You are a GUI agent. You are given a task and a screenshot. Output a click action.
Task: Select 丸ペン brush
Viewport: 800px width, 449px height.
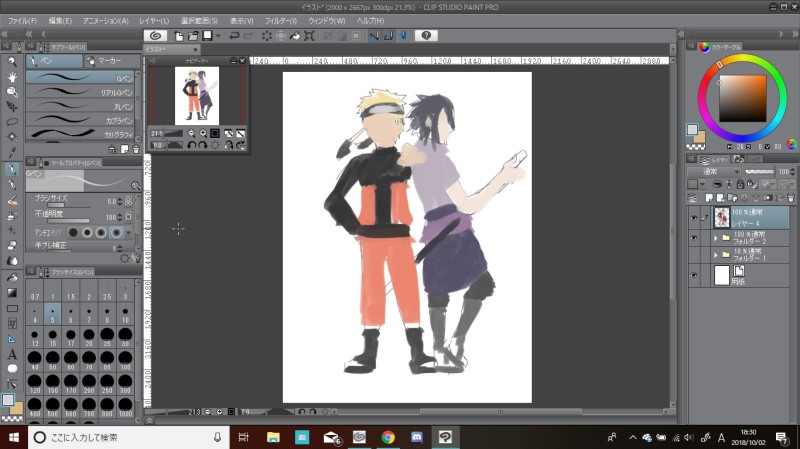[80, 106]
